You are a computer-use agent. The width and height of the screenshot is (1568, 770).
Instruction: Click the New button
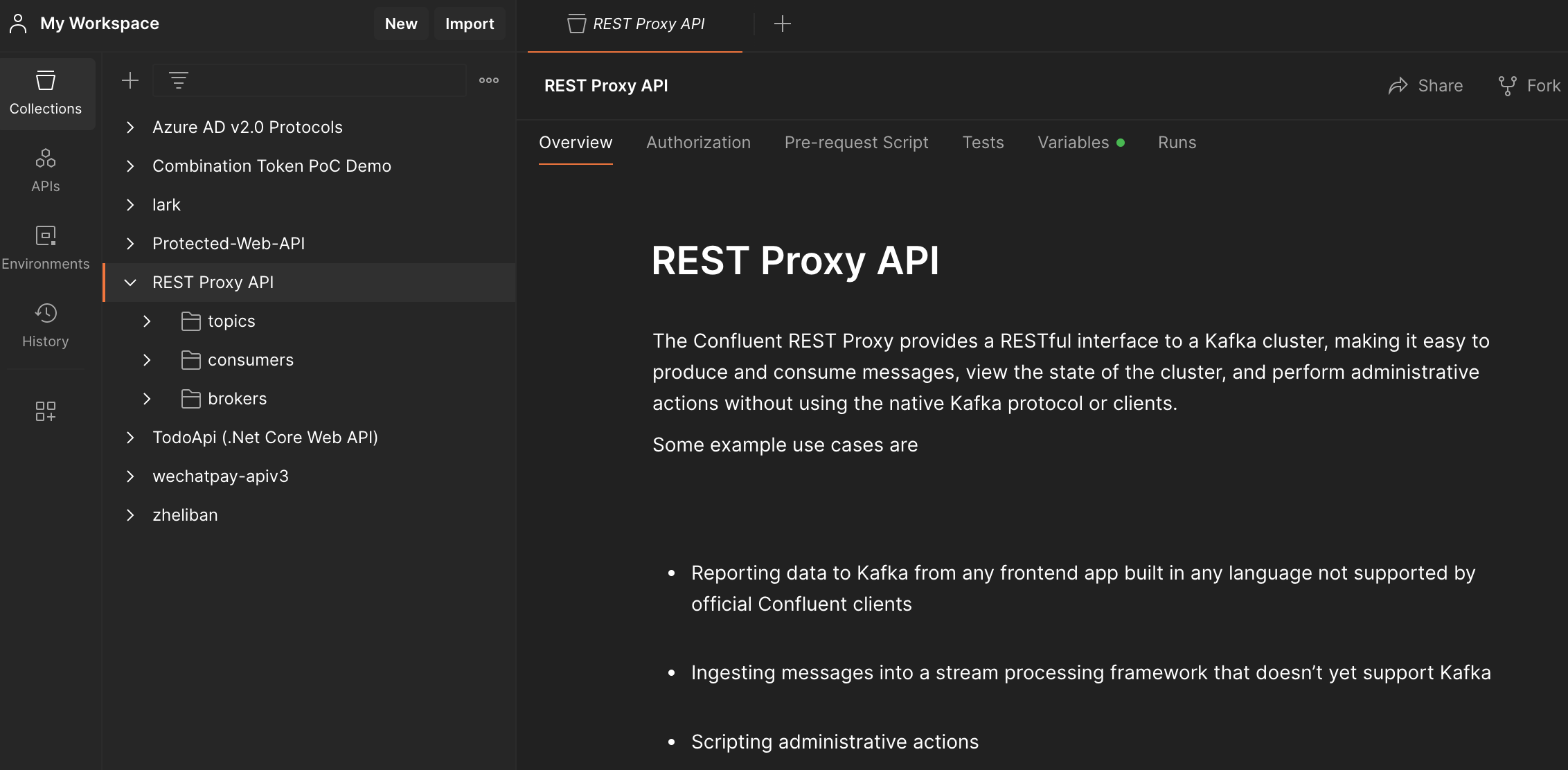(401, 24)
